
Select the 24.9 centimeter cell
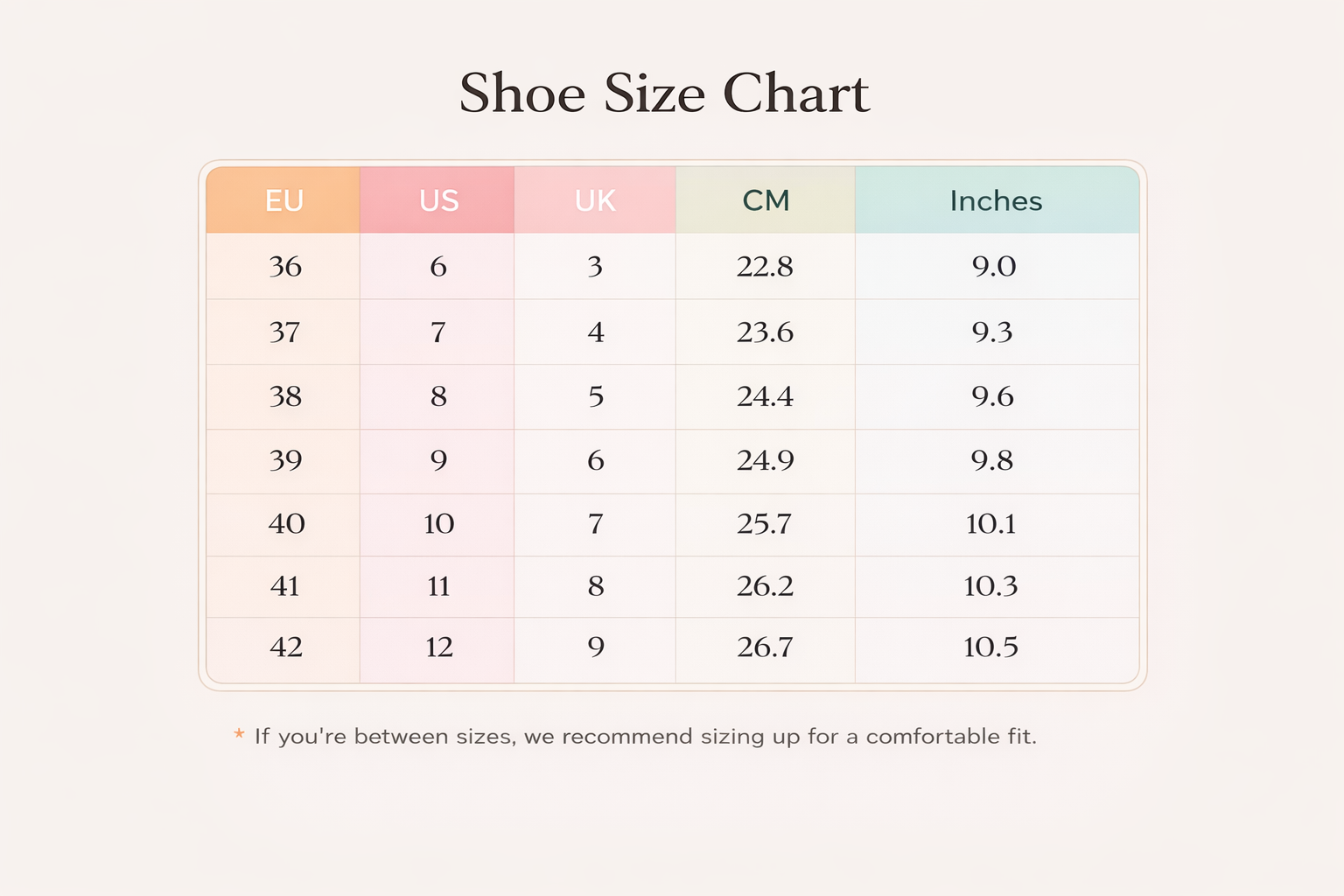click(765, 461)
